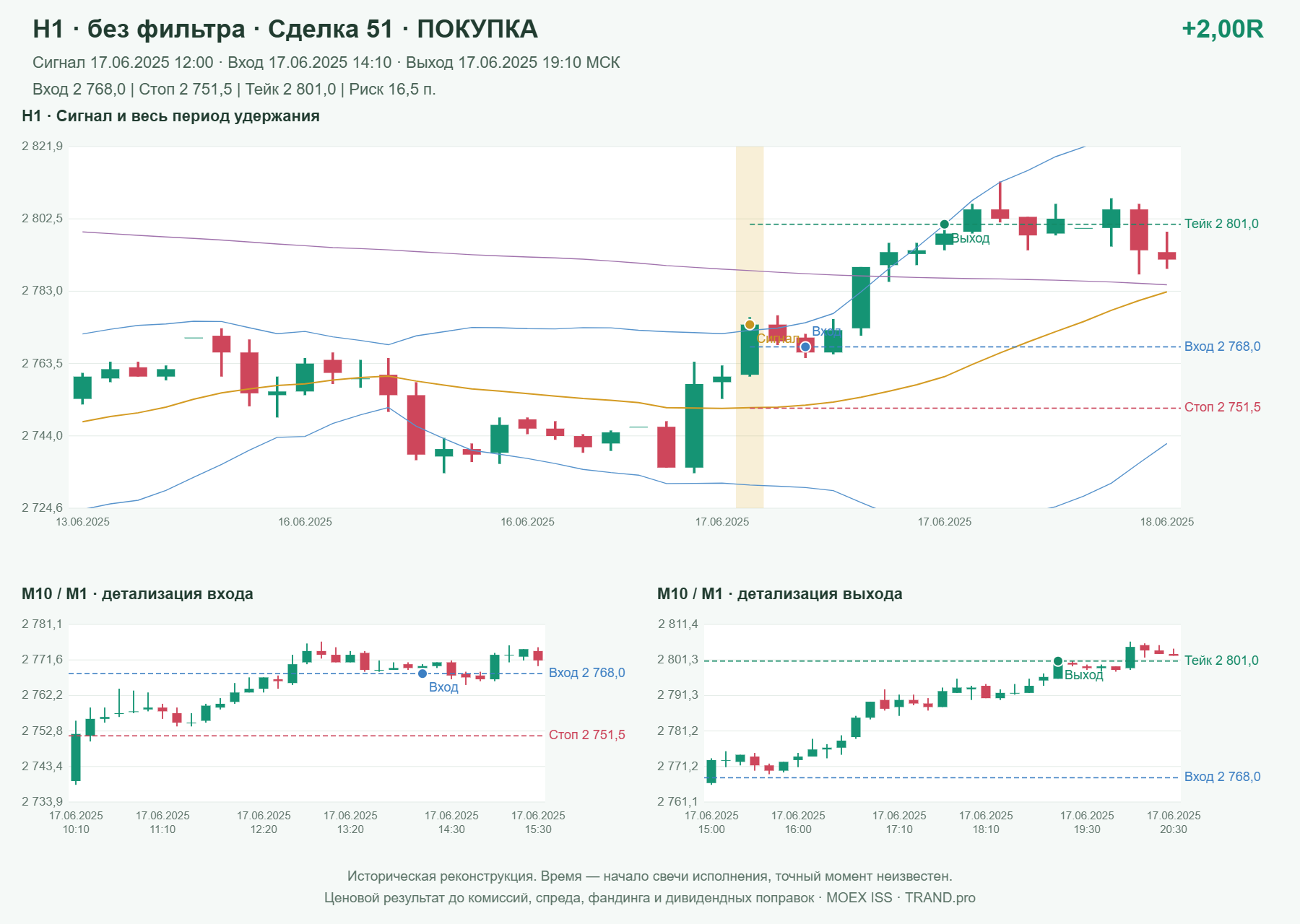Click the 19:30 time label in exit chart
Image resolution: width=1300 pixels, height=924 pixels.
point(1087,829)
